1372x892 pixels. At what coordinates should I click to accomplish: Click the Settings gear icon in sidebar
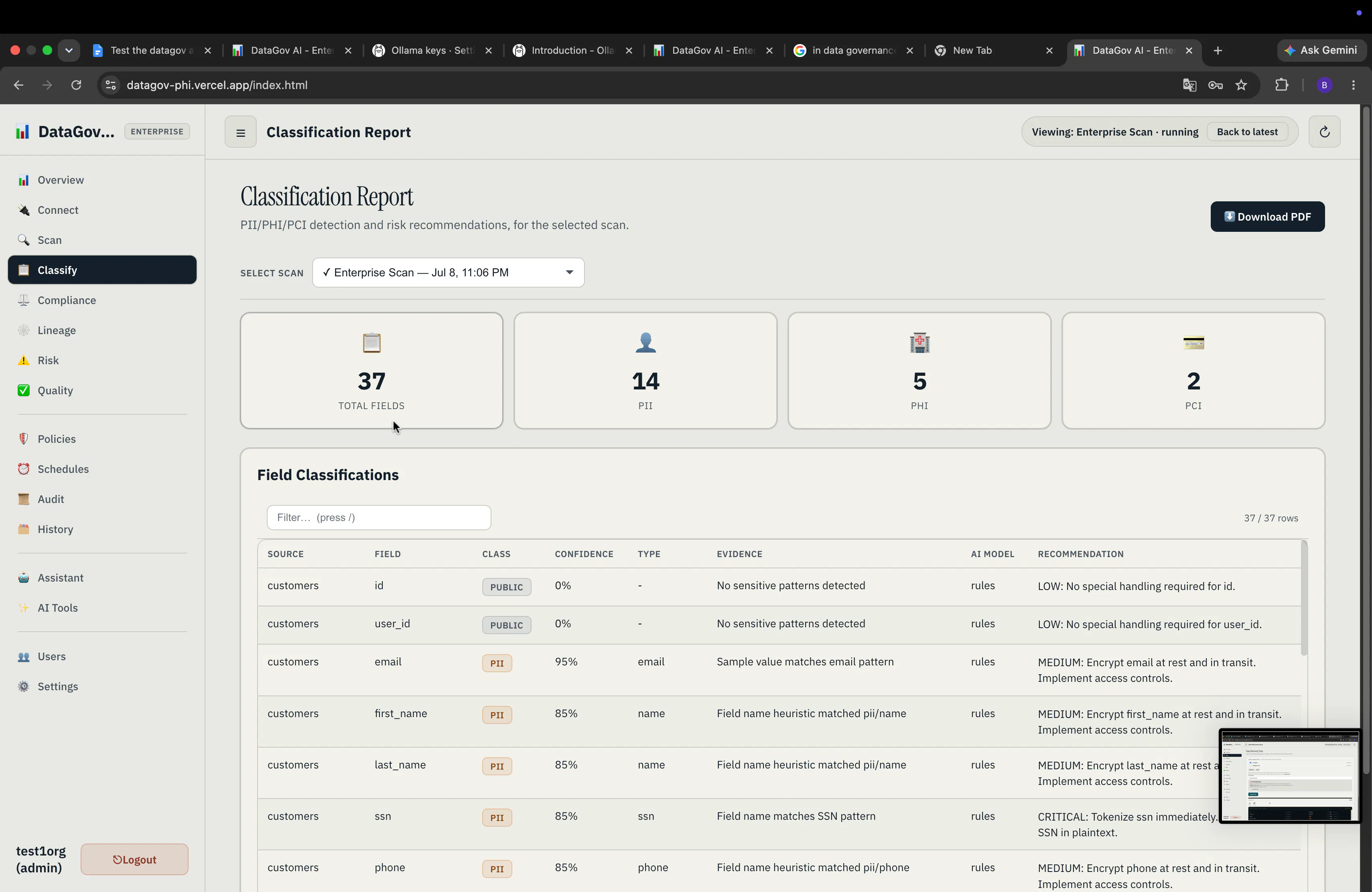pos(24,686)
